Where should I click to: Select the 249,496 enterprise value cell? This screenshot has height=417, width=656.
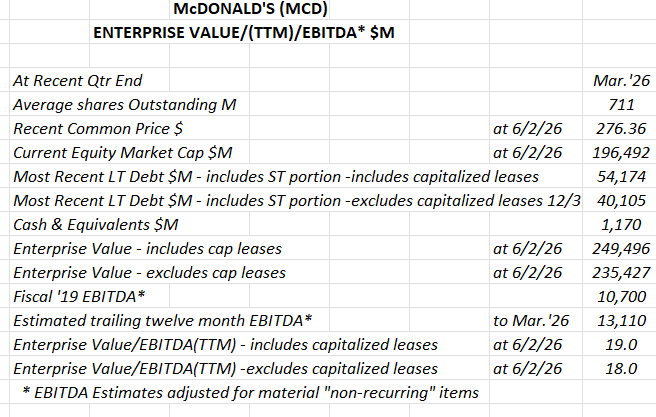(x=621, y=249)
